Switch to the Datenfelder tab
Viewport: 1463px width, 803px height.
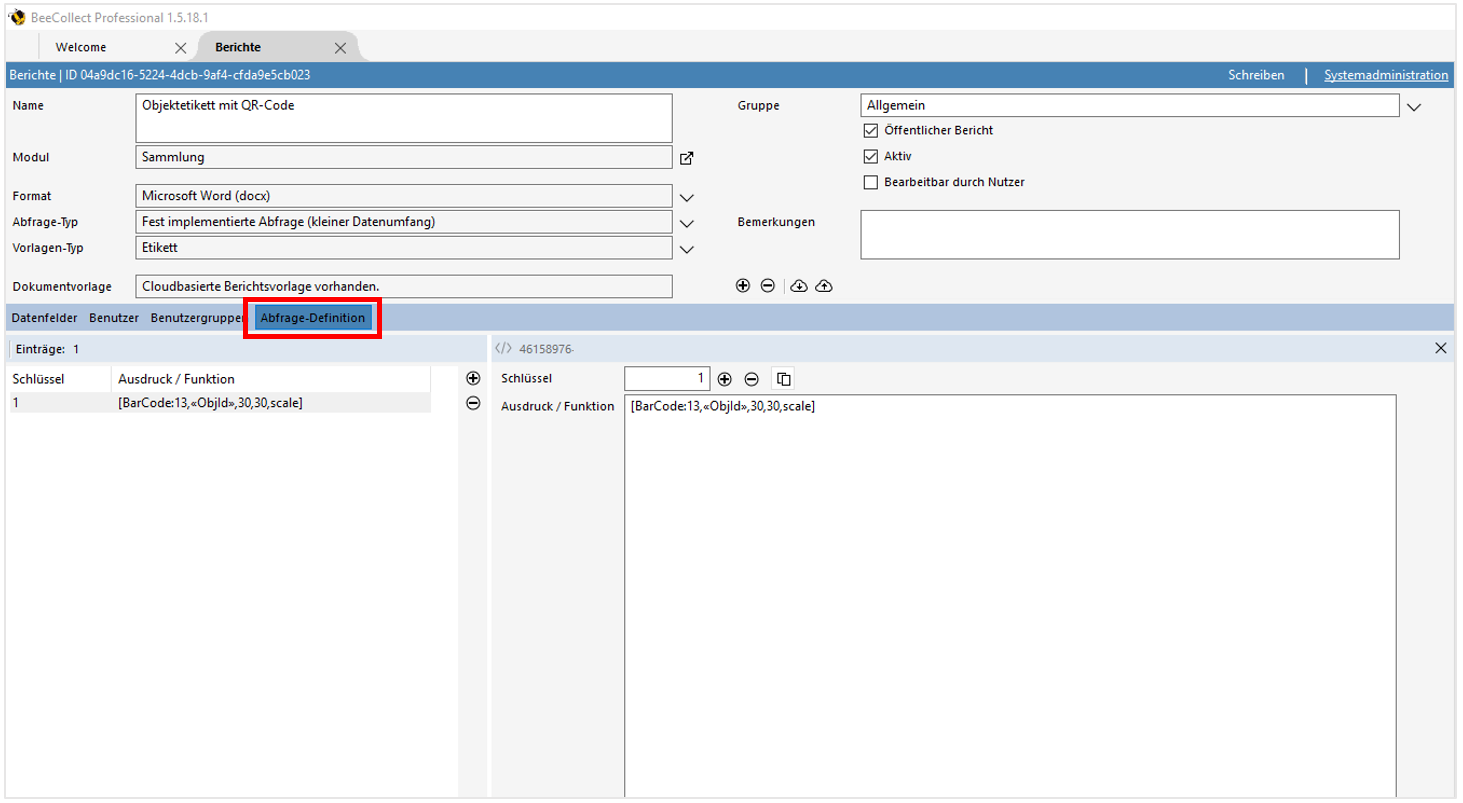coord(43,317)
